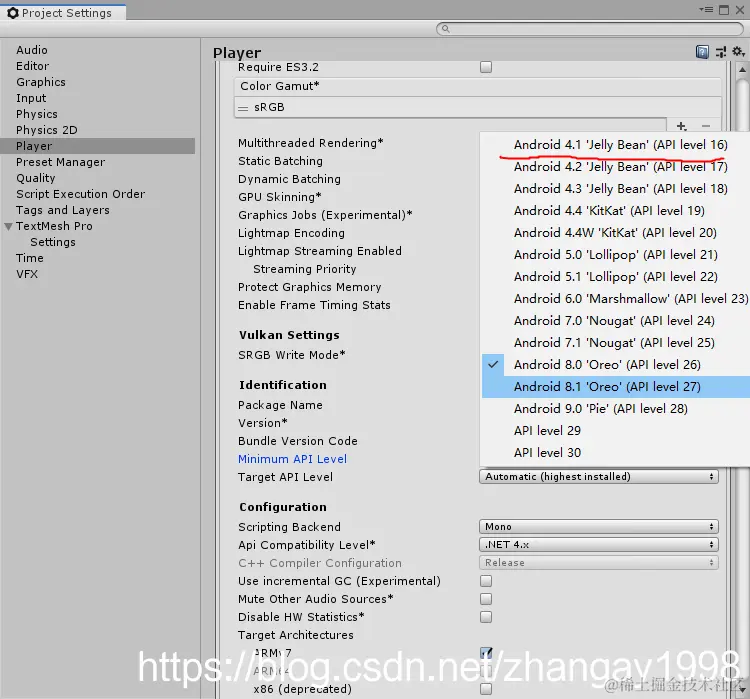Select the sRGB color gamut entry
The height and width of the screenshot is (699, 750).
click(477, 107)
